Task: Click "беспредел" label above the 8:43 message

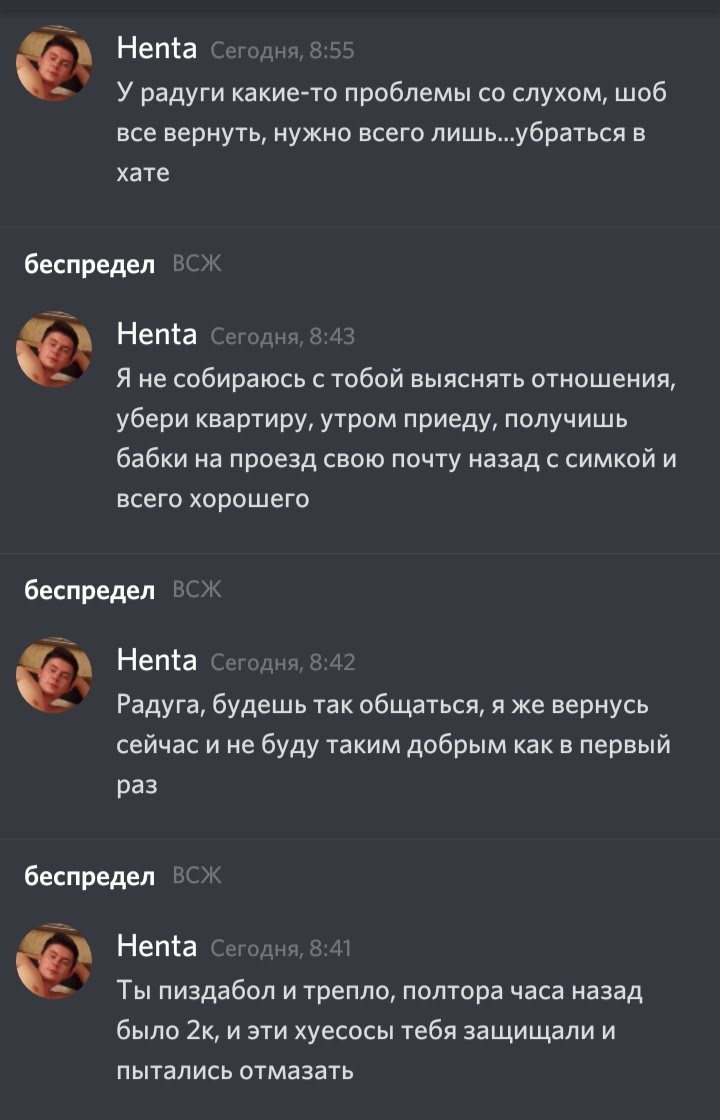Action: 90,264
